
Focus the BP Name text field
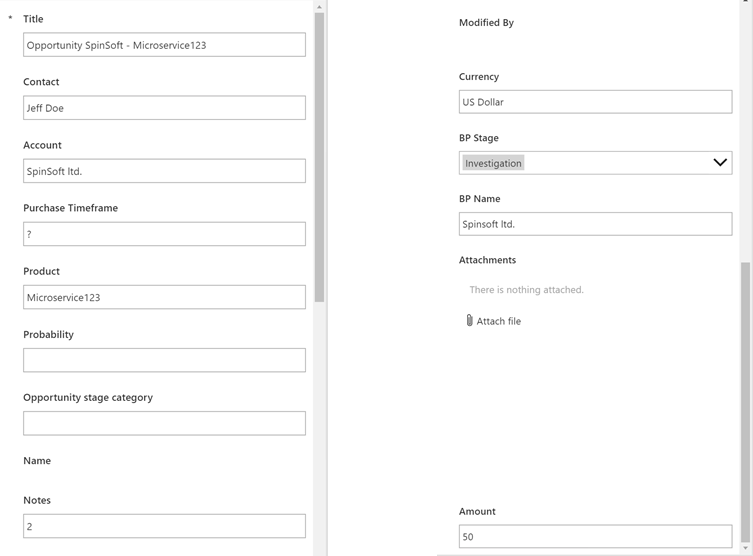pyautogui.click(x=595, y=224)
